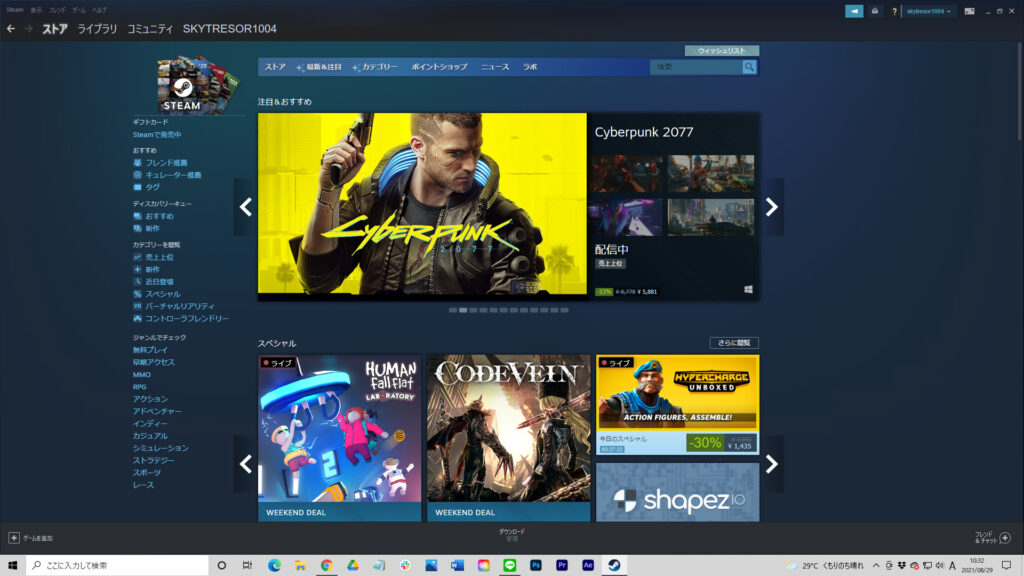Open フレンド推薦 in sidebar

(x=166, y=163)
